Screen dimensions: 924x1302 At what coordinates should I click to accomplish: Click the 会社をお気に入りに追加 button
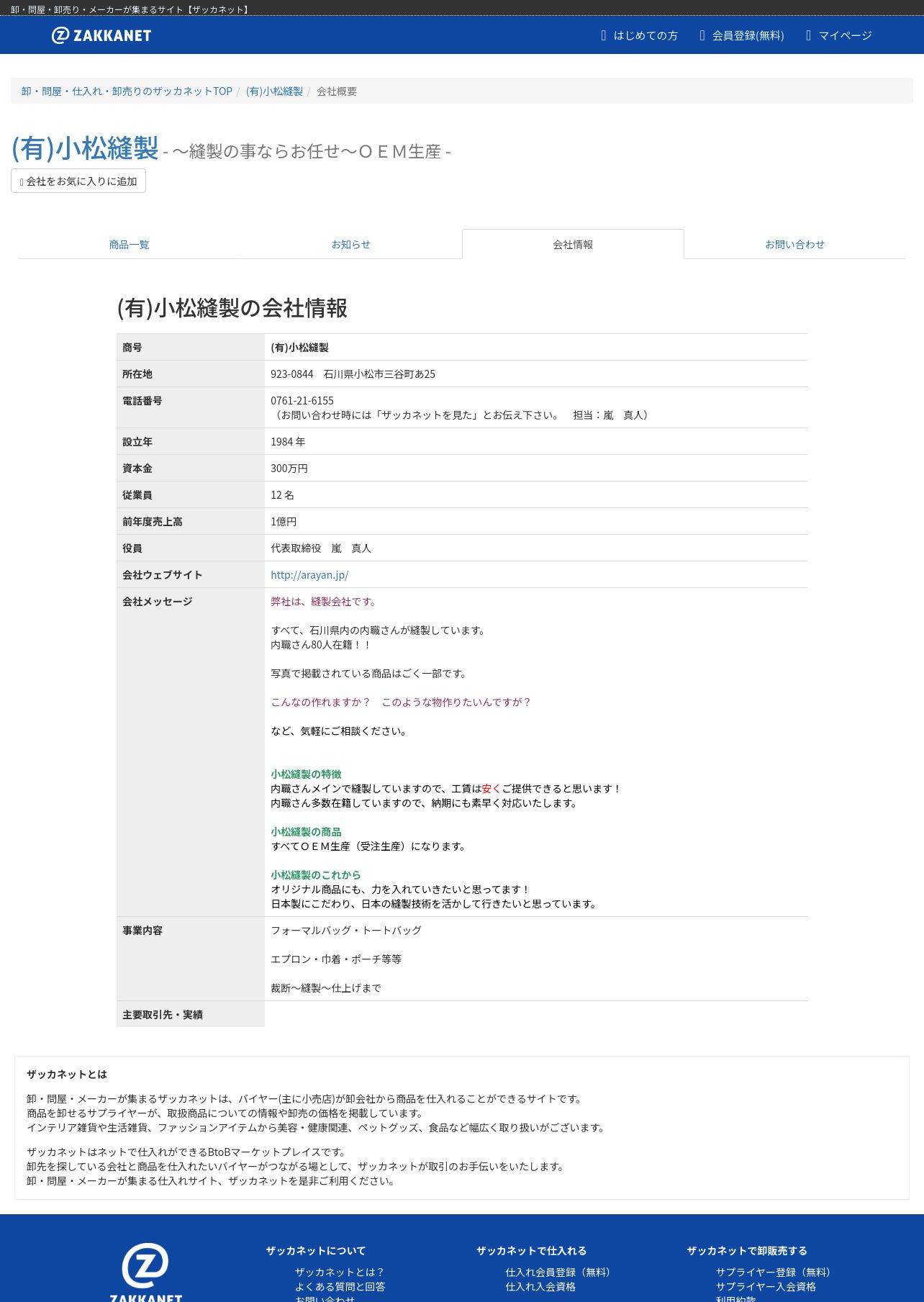click(78, 181)
